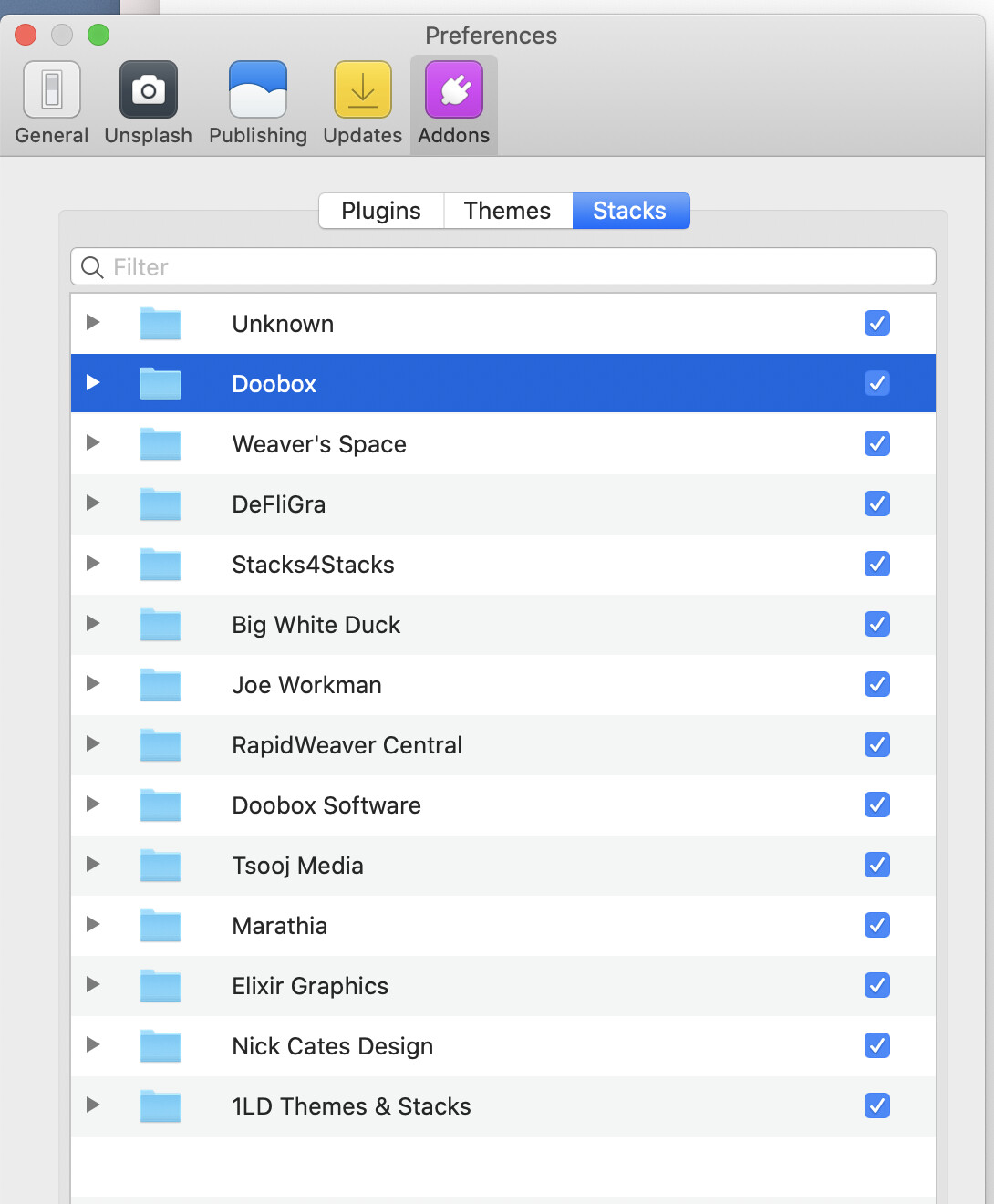
Task: Click the Elixir Graphics folder icon
Action: click(x=160, y=985)
